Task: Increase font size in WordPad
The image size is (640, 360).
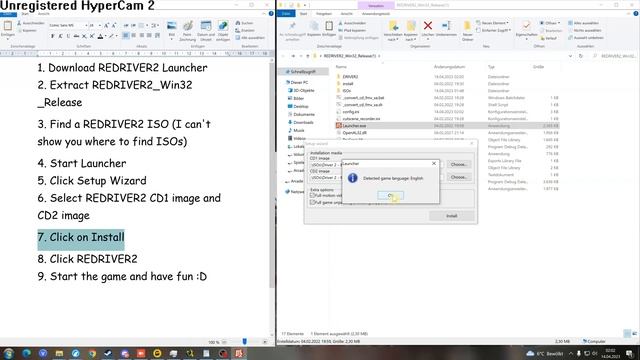Action: coord(106,25)
